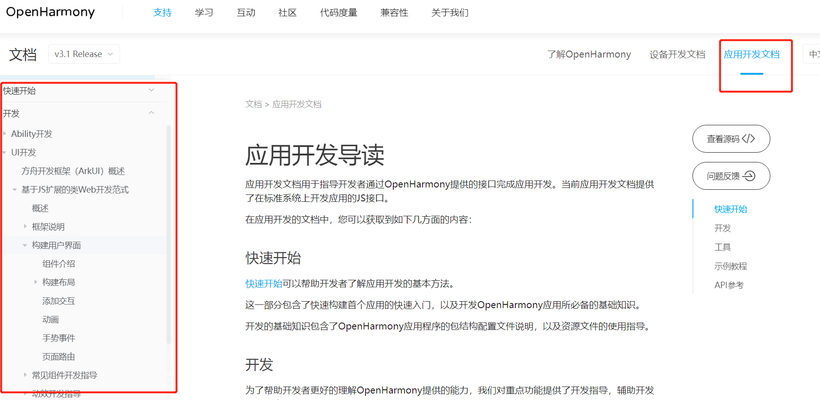This screenshot has height=400, width=820.
Task: Click the 查看源码 button
Action: pos(731,139)
